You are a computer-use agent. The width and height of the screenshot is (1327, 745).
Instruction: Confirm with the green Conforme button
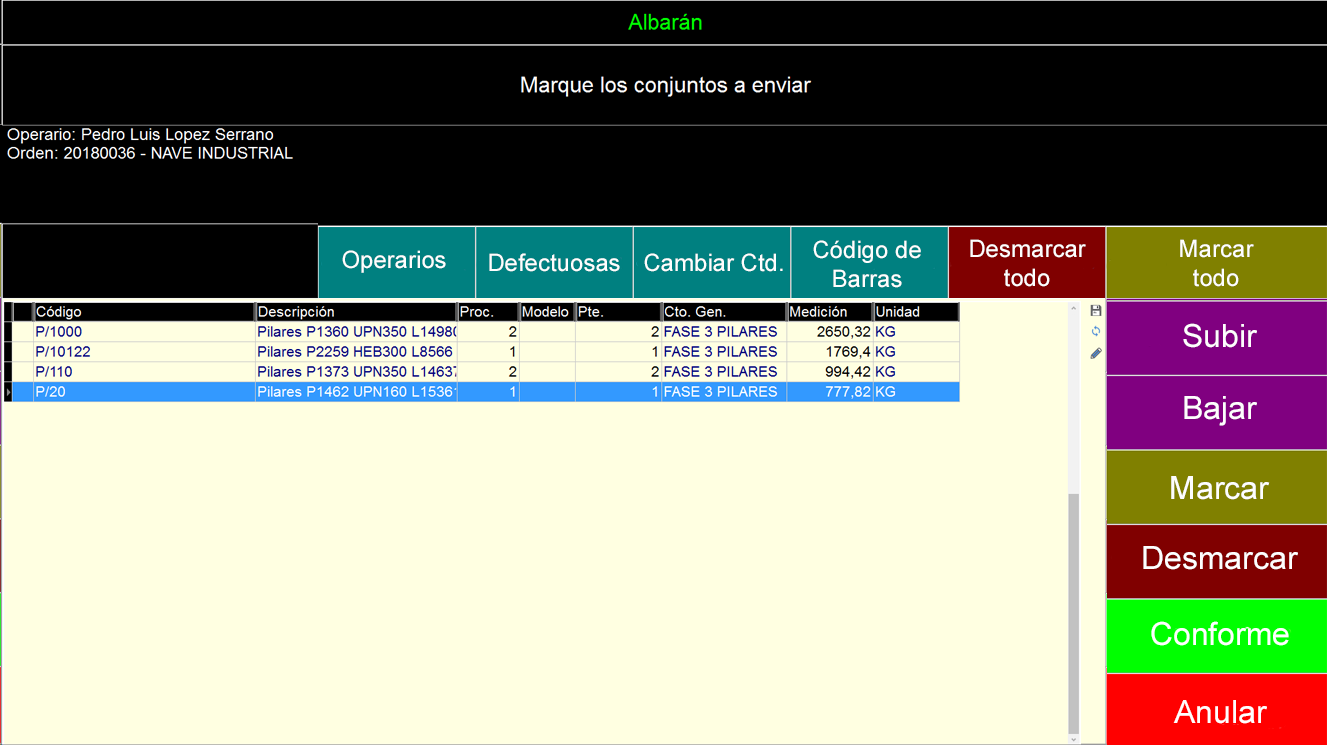click(1217, 635)
